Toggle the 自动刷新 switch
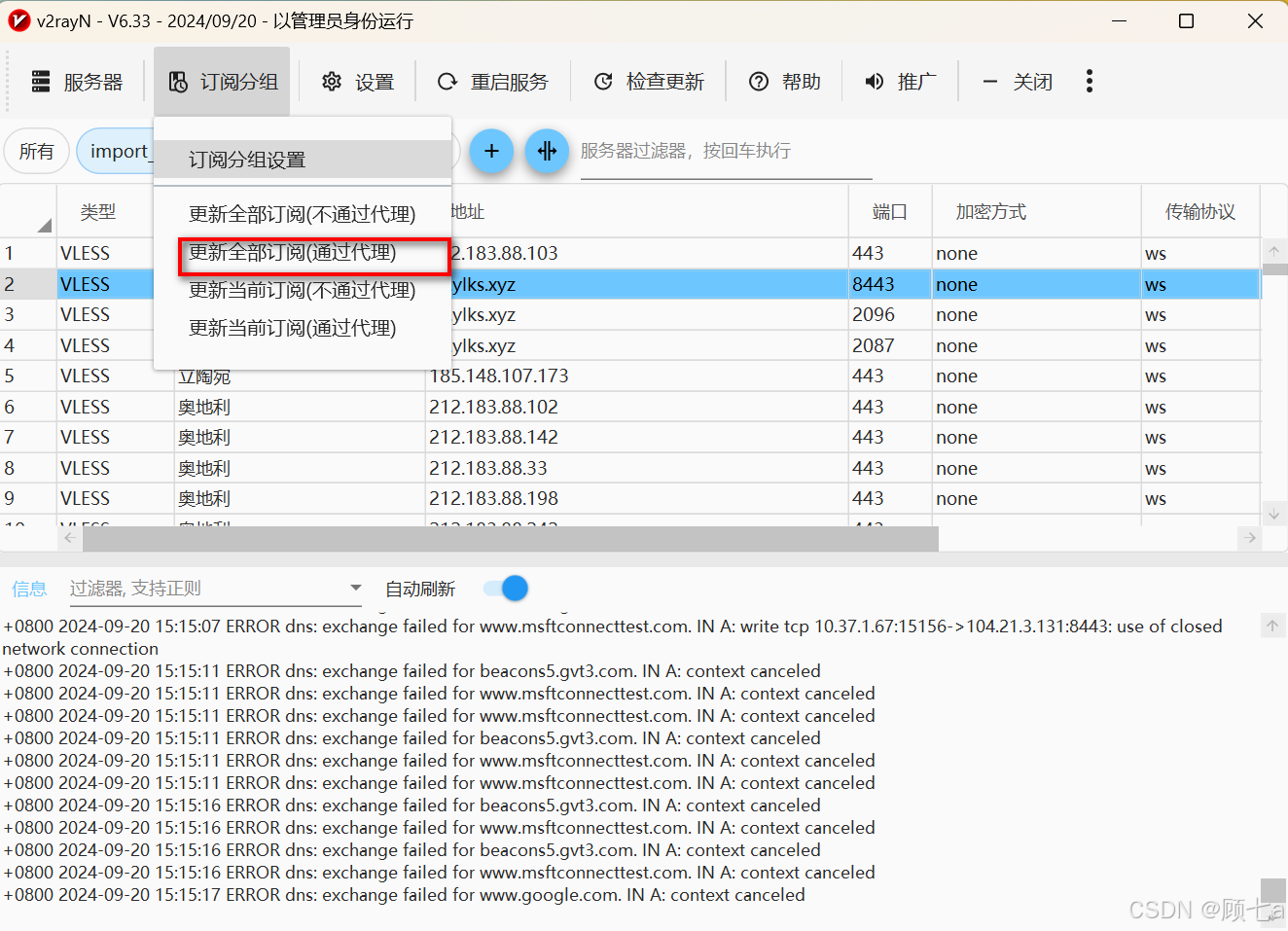Image resolution: width=1288 pixels, height=931 pixels. point(506,589)
